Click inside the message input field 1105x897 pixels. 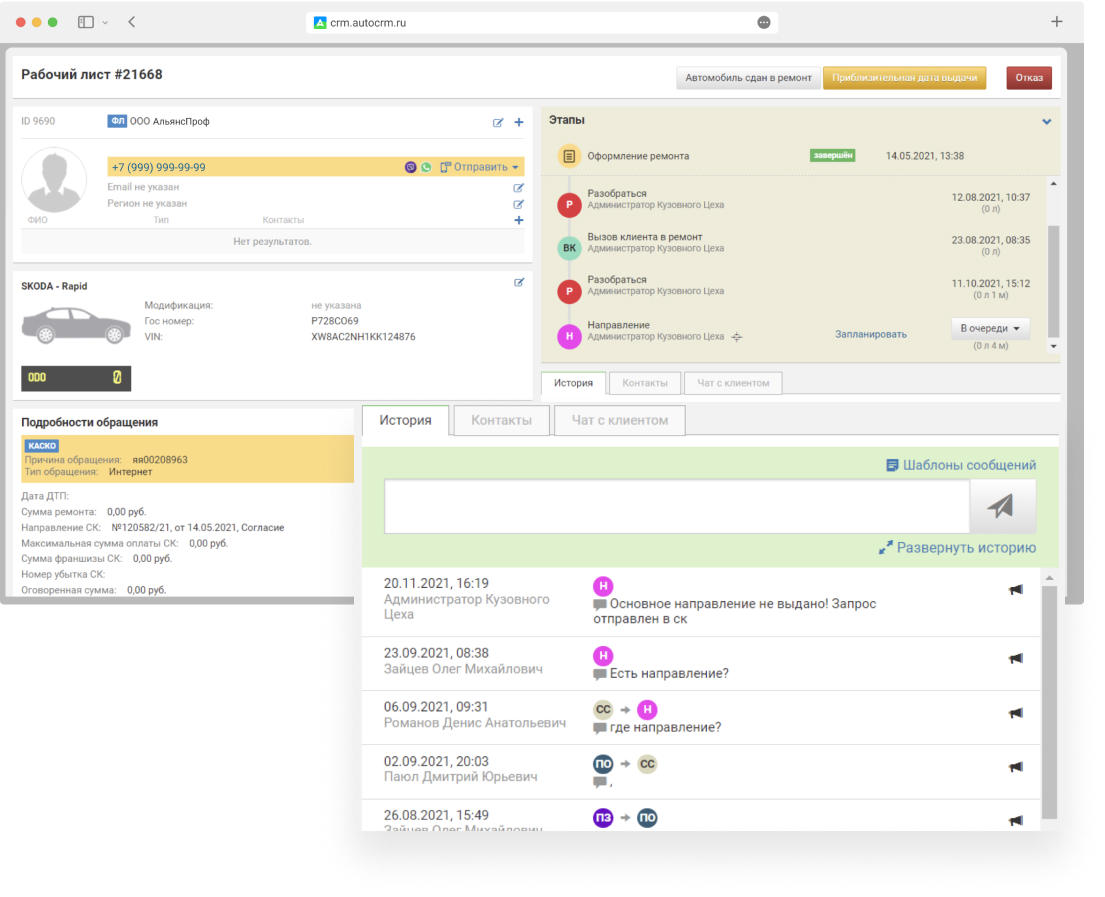click(x=676, y=506)
